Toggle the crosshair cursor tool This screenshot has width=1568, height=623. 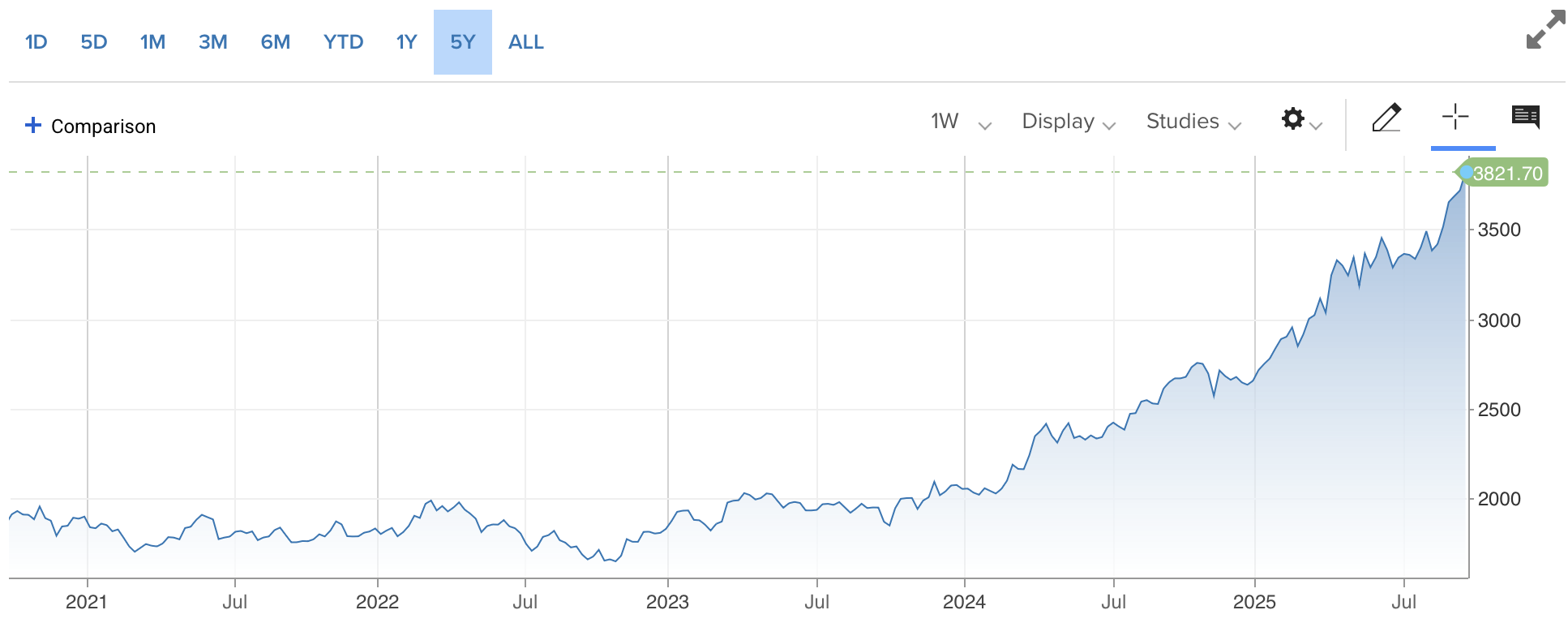(x=1455, y=118)
